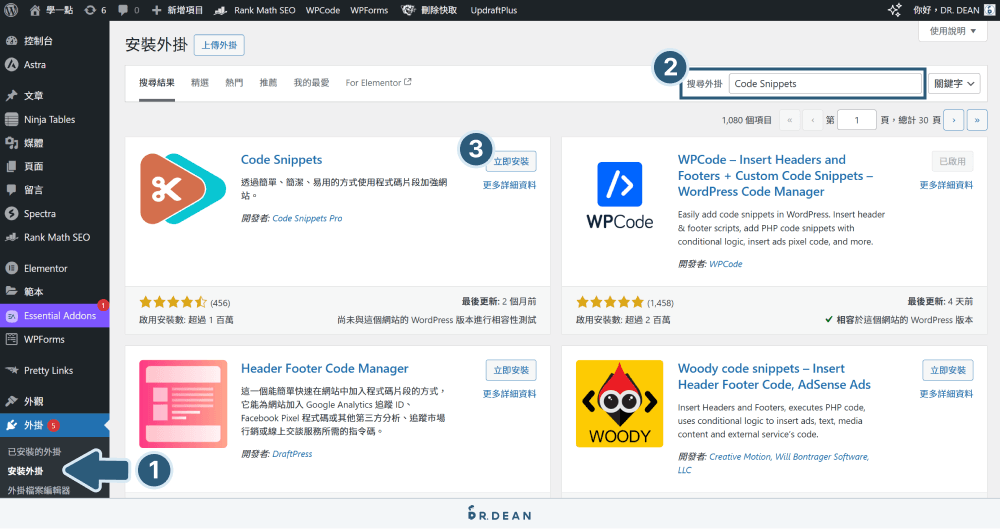Open comments bubble icon in admin bar
Viewport: 1000px width, 529px height.
tap(124, 10)
